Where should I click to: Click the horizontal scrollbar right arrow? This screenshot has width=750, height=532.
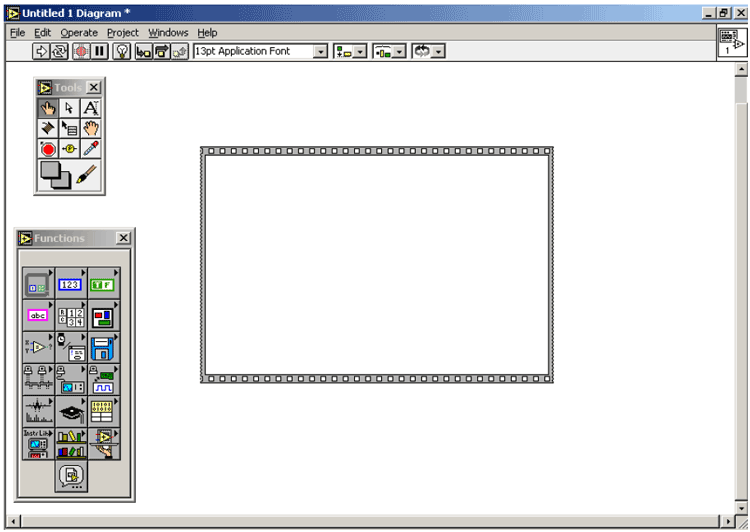click(x=728, y=521)
